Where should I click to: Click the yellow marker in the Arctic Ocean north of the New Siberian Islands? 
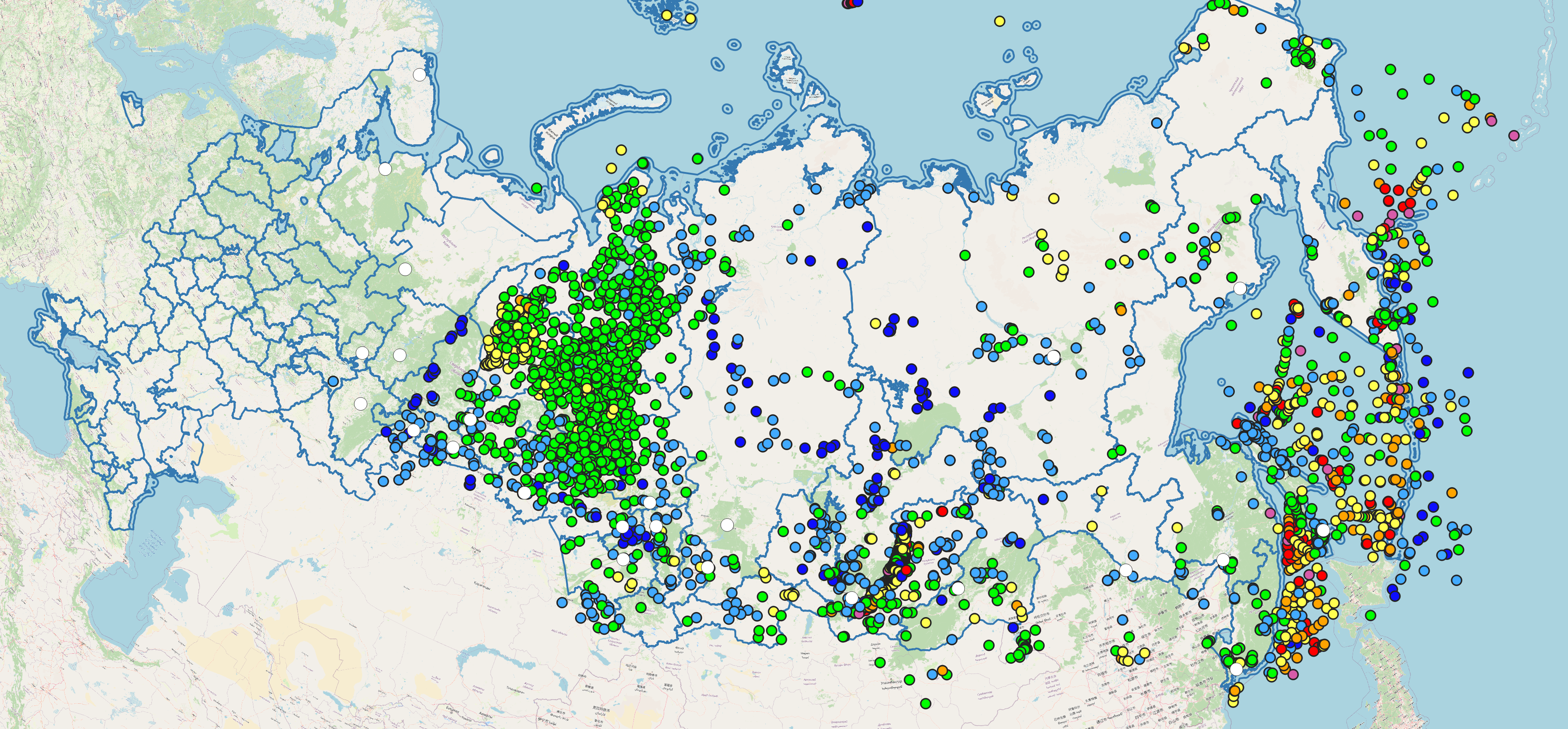pos(1000,21)
